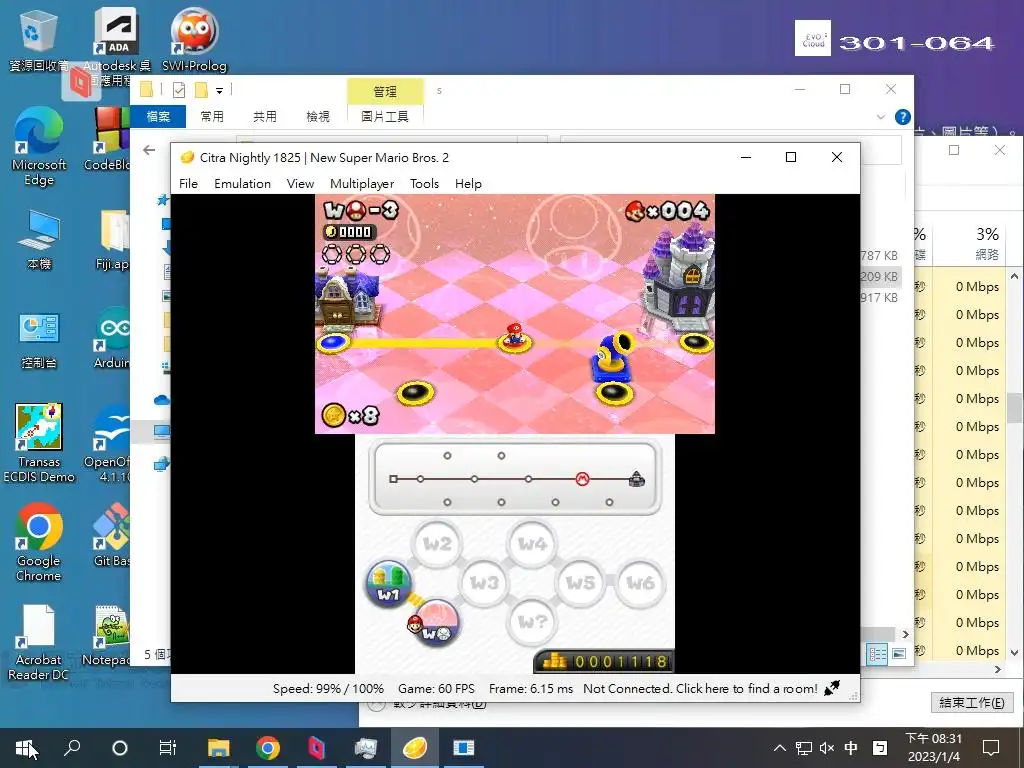Open the Windows Start menu
Viewport: 1024px width, 768px height.
(25, 748)
